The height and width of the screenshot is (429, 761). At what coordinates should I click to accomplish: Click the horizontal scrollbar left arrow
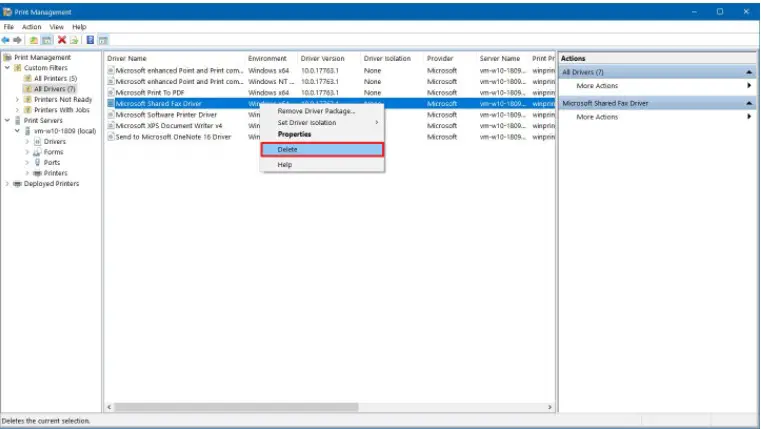click(x=109, y=407)
